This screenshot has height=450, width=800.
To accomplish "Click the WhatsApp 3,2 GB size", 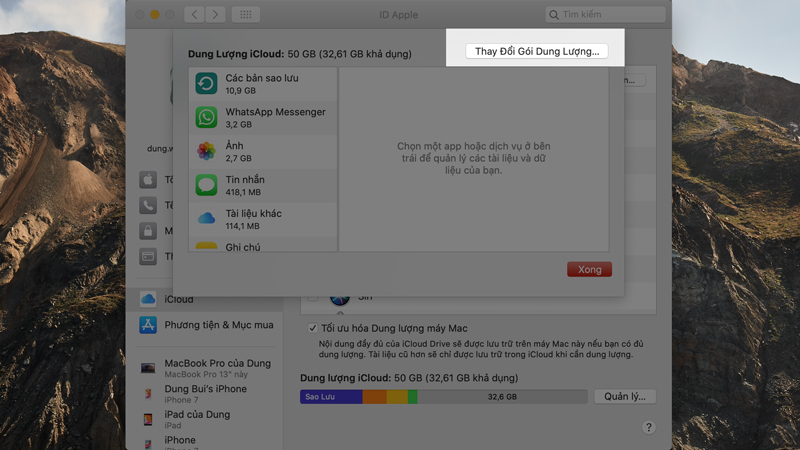I will [238, 124].
